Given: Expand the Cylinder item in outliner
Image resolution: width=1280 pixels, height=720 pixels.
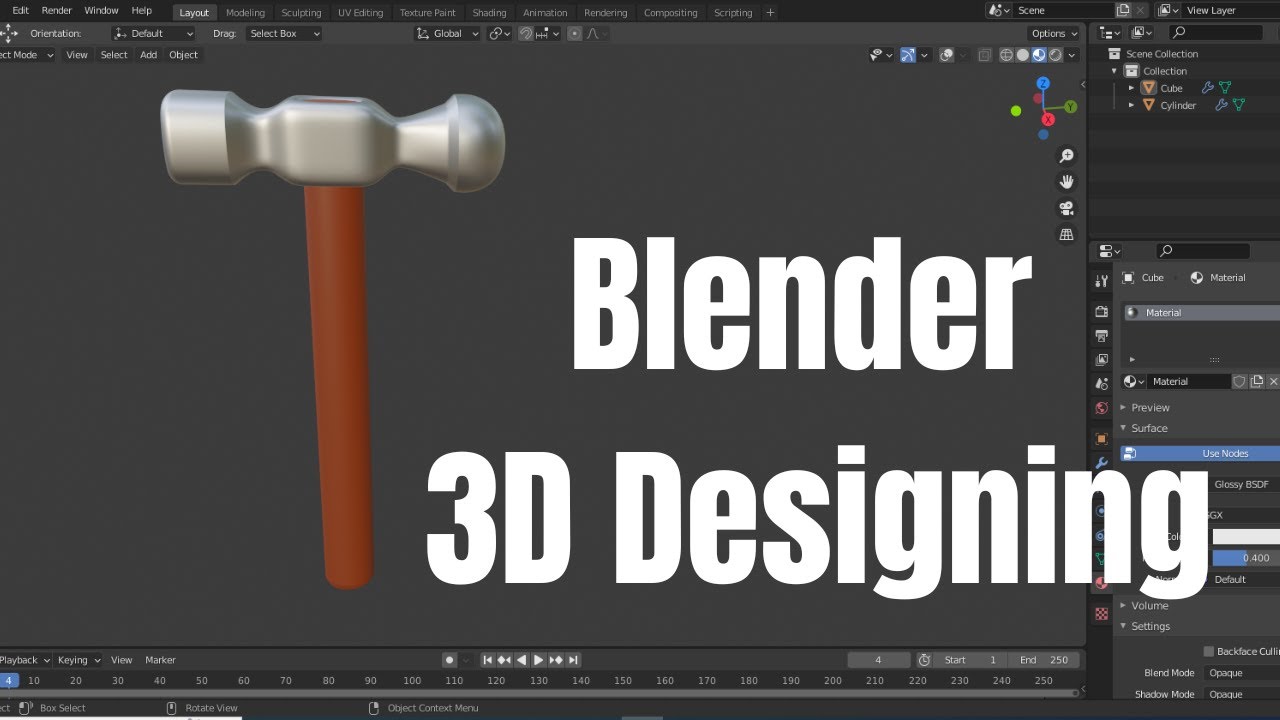Looking at the screenshot, I should coord(1132,105).
